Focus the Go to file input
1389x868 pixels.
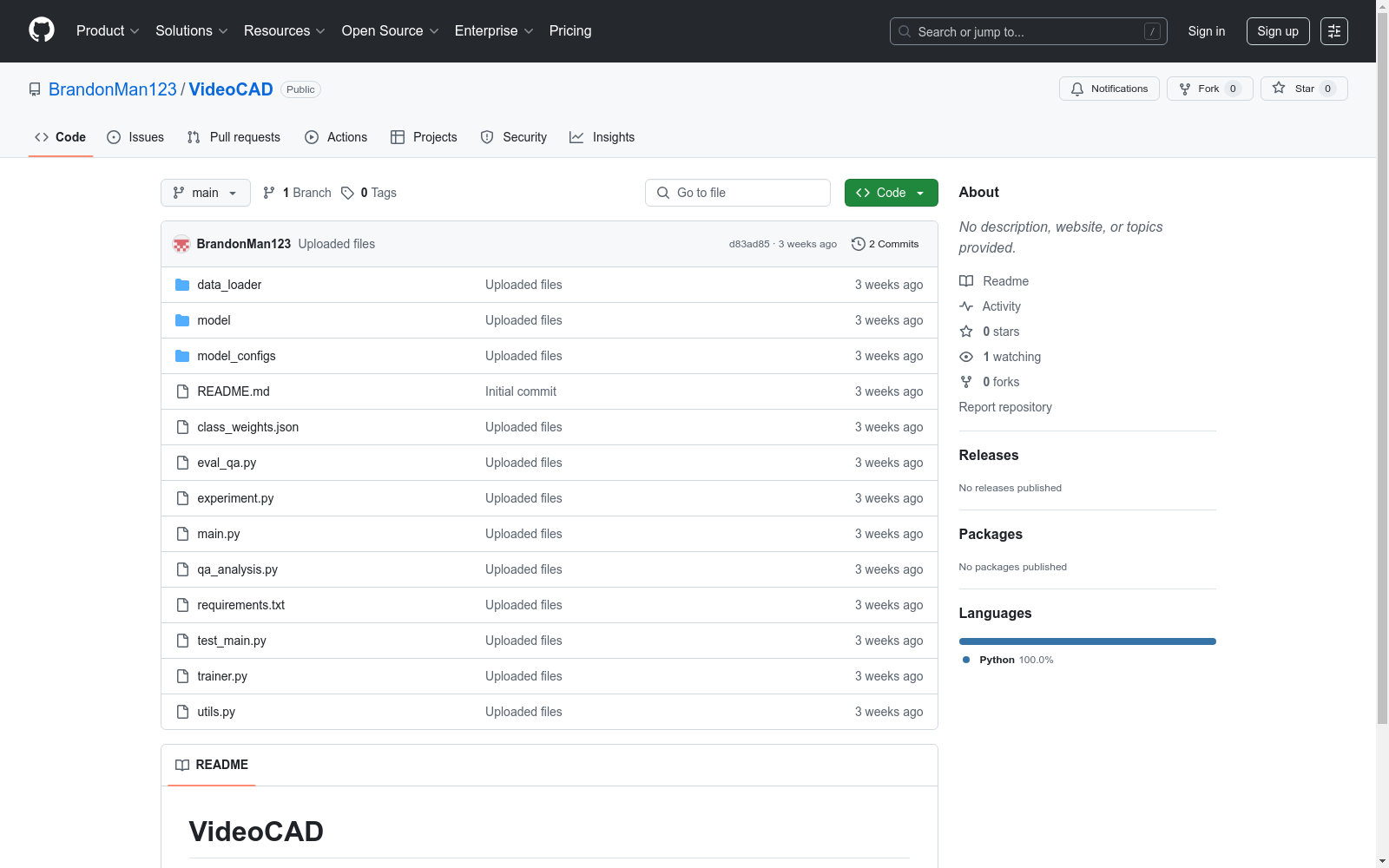coord(738,193)
